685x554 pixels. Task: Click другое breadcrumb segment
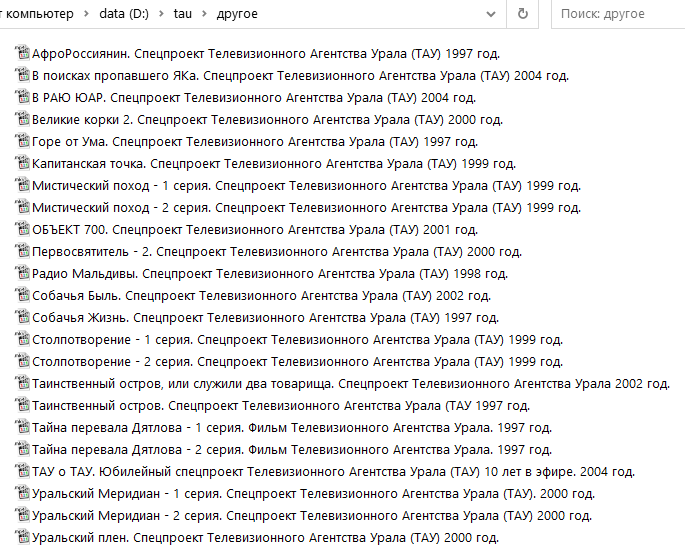coord(237,14)
